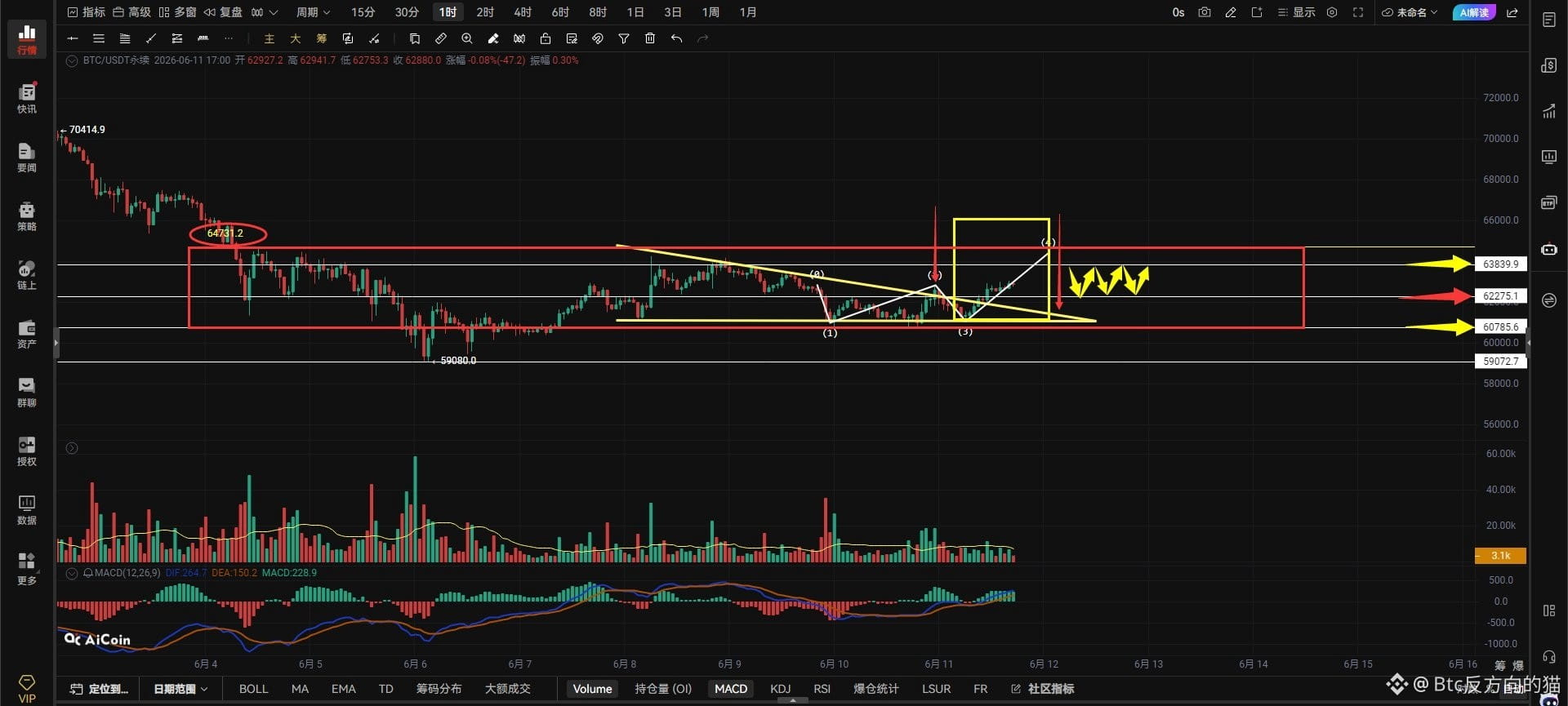The height and width of the screenshot is (706, 1568).
Task: Select the zoom magnifier tool
Action: 467,38
